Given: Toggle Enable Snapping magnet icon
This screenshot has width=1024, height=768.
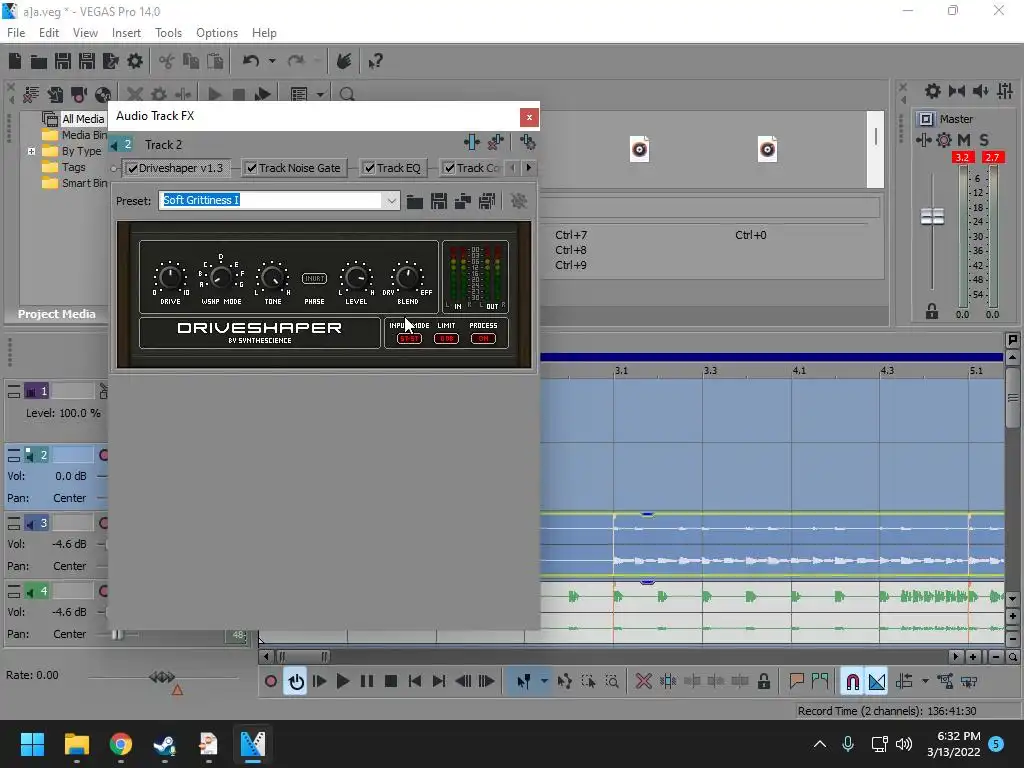Looking at the screenshot, I should (852, 682).
